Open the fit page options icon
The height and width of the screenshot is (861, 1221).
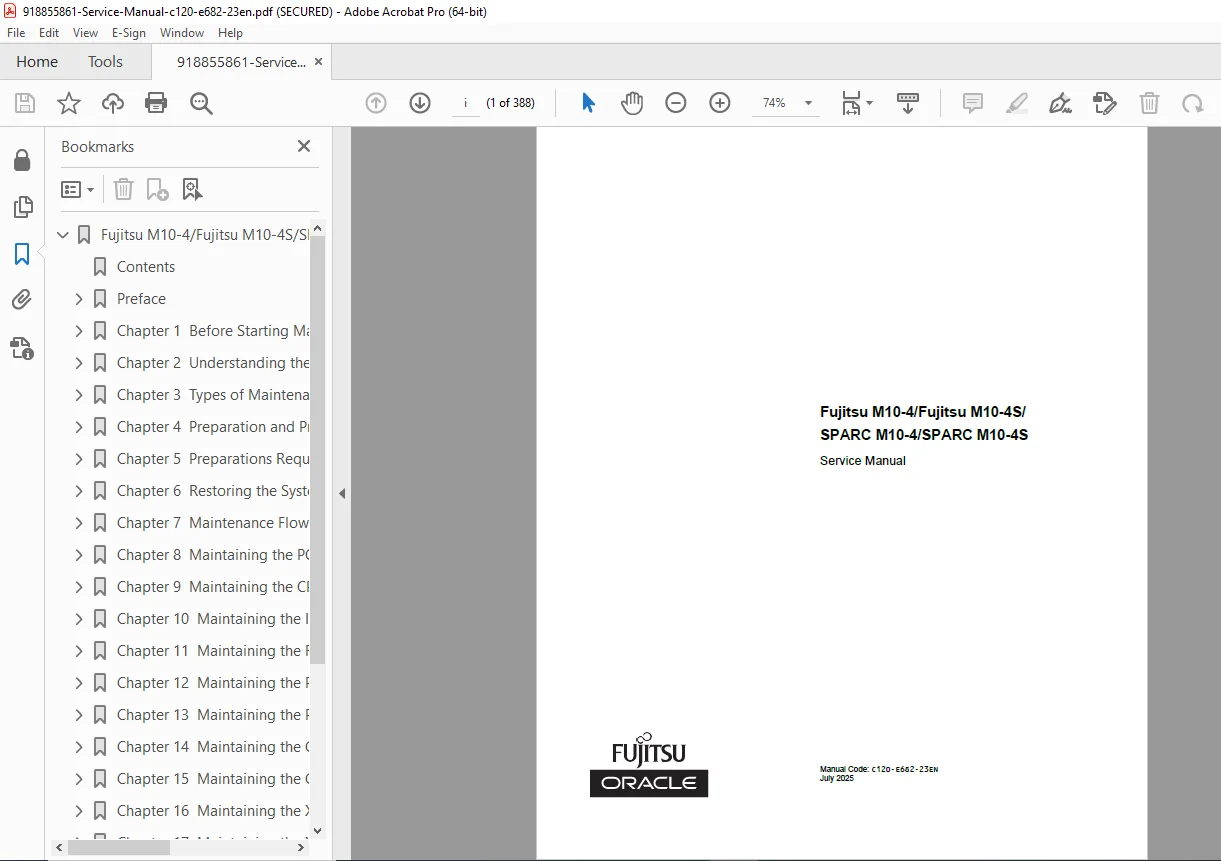(x=856, y=103)
